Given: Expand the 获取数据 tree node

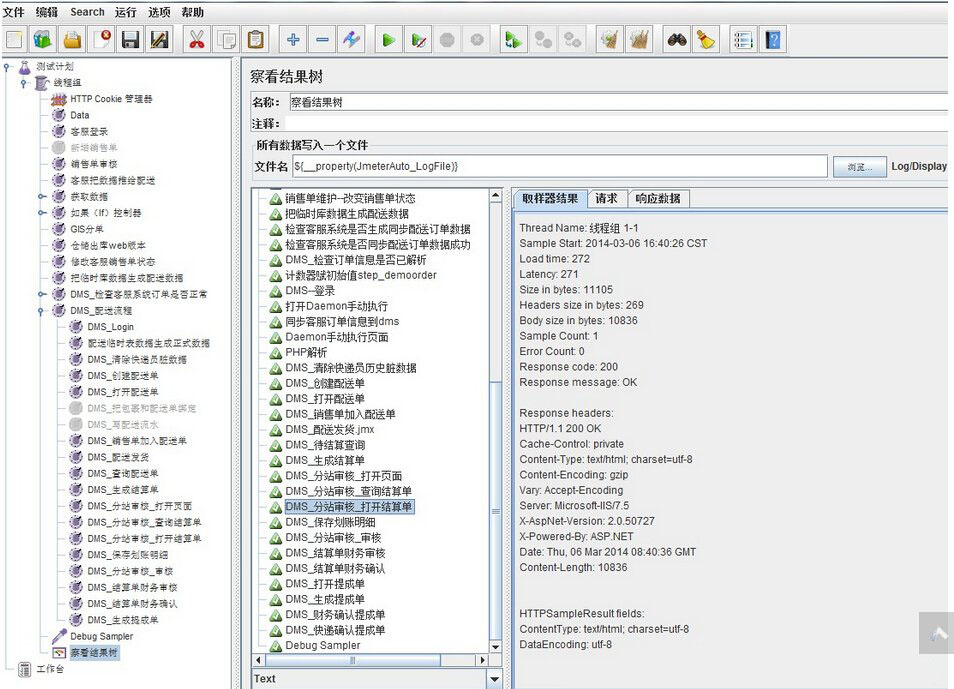Looking at the screenshot, I should (x=42, y=197).
